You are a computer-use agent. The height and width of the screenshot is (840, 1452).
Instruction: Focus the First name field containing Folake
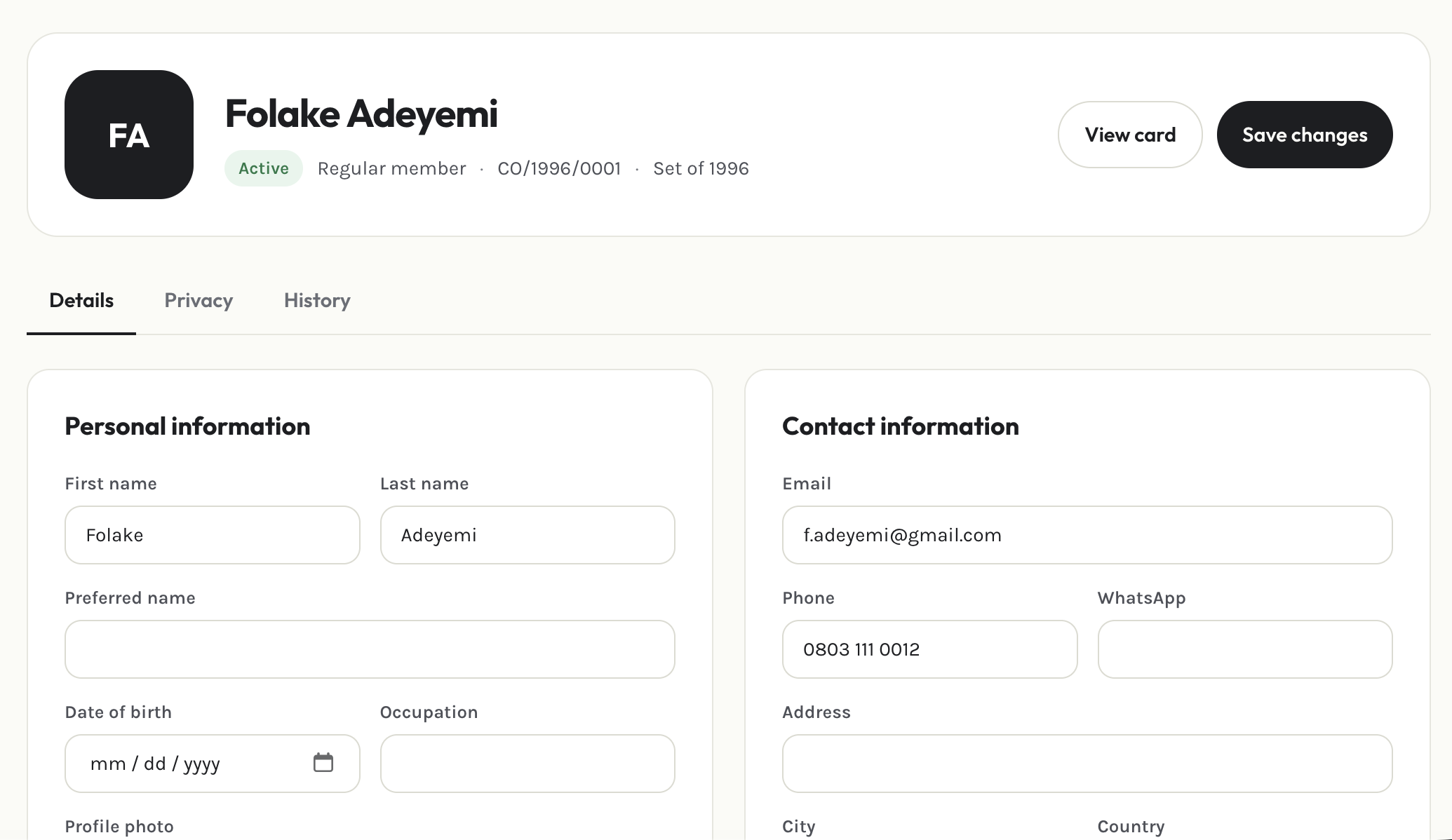coord(213,535)
